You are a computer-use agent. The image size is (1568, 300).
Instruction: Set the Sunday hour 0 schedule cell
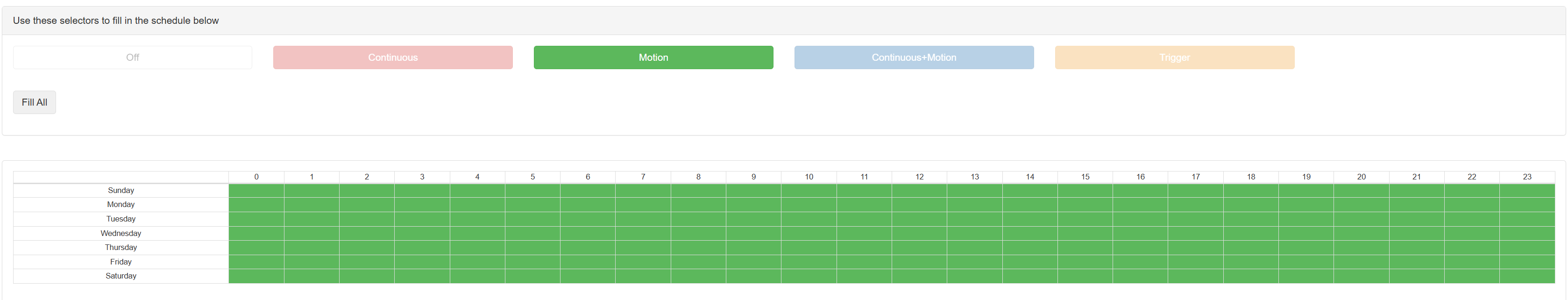click(x=256, y=191)
